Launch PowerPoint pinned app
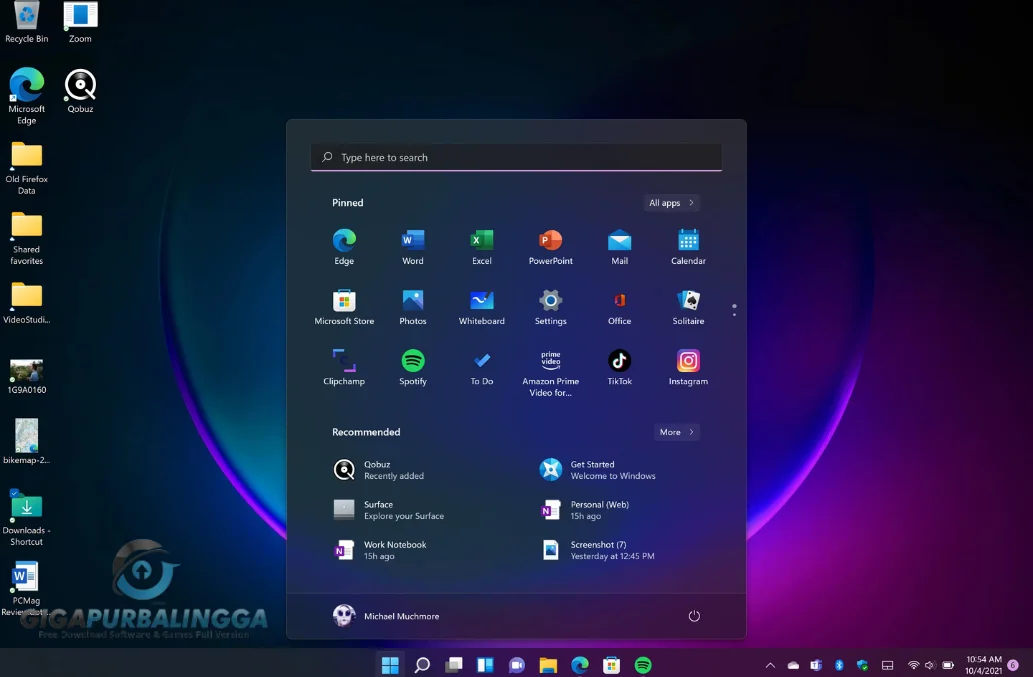The height and width of the screenshot is (677, 1033). pyautogui.click(x=551, y=247)
